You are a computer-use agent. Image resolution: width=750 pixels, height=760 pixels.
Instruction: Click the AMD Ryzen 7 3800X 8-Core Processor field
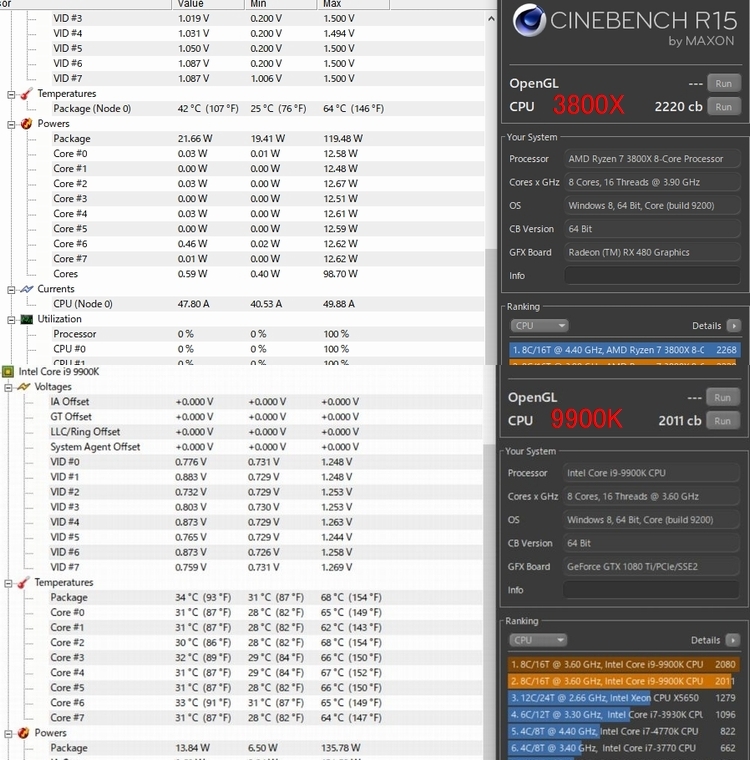tap(652, 158)
